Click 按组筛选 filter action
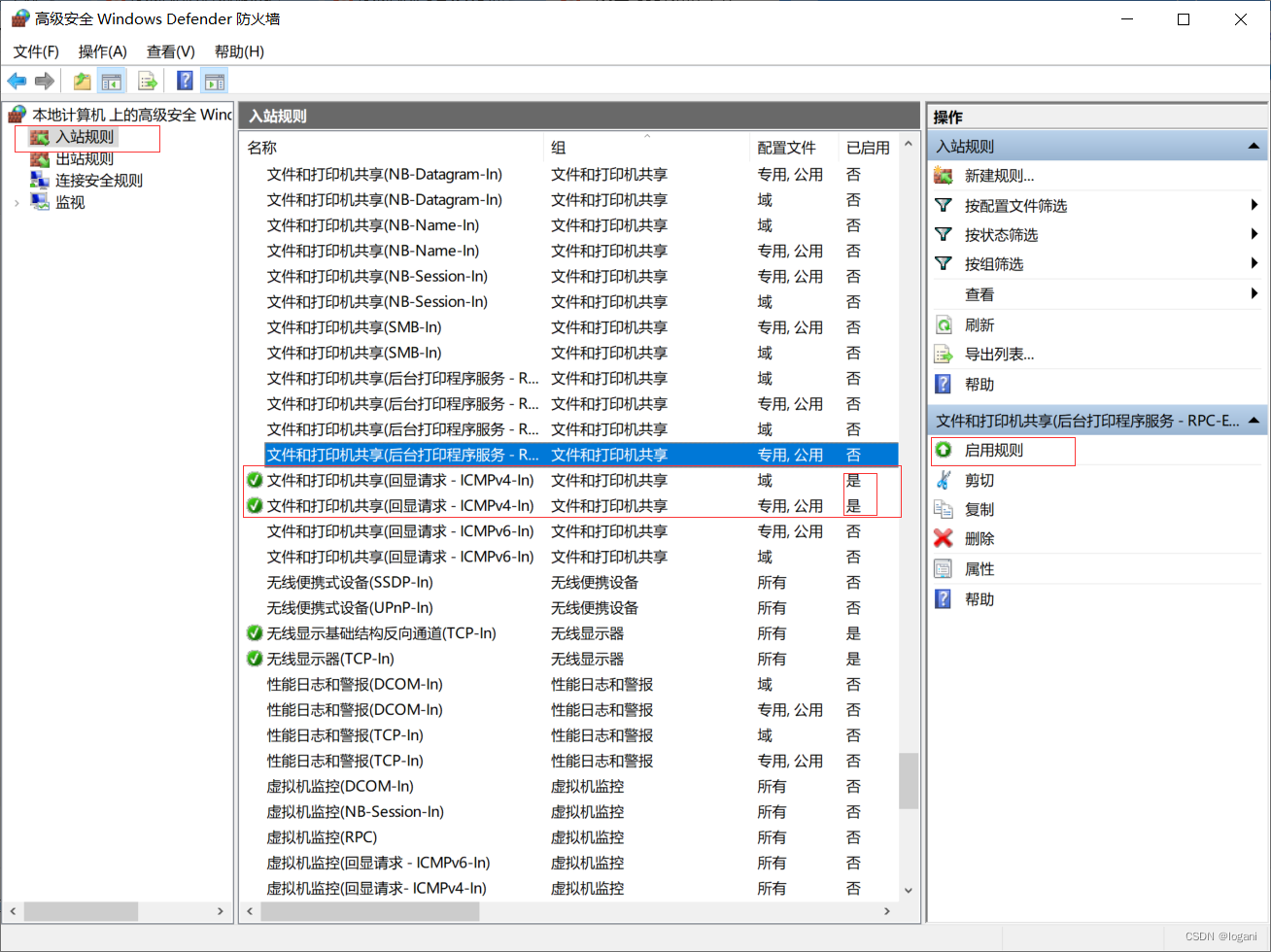 click(x=993, y=263)
